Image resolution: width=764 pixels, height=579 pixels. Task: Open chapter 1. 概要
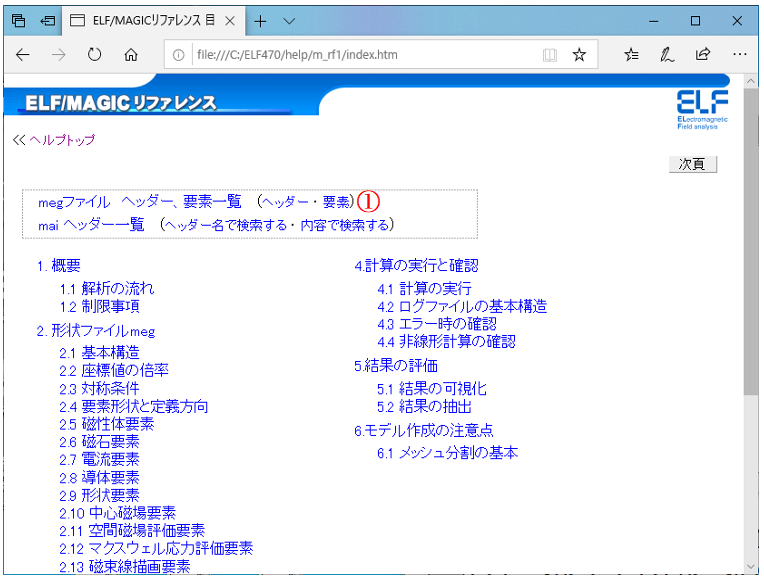pyautogui.click(x=59, y=266)
